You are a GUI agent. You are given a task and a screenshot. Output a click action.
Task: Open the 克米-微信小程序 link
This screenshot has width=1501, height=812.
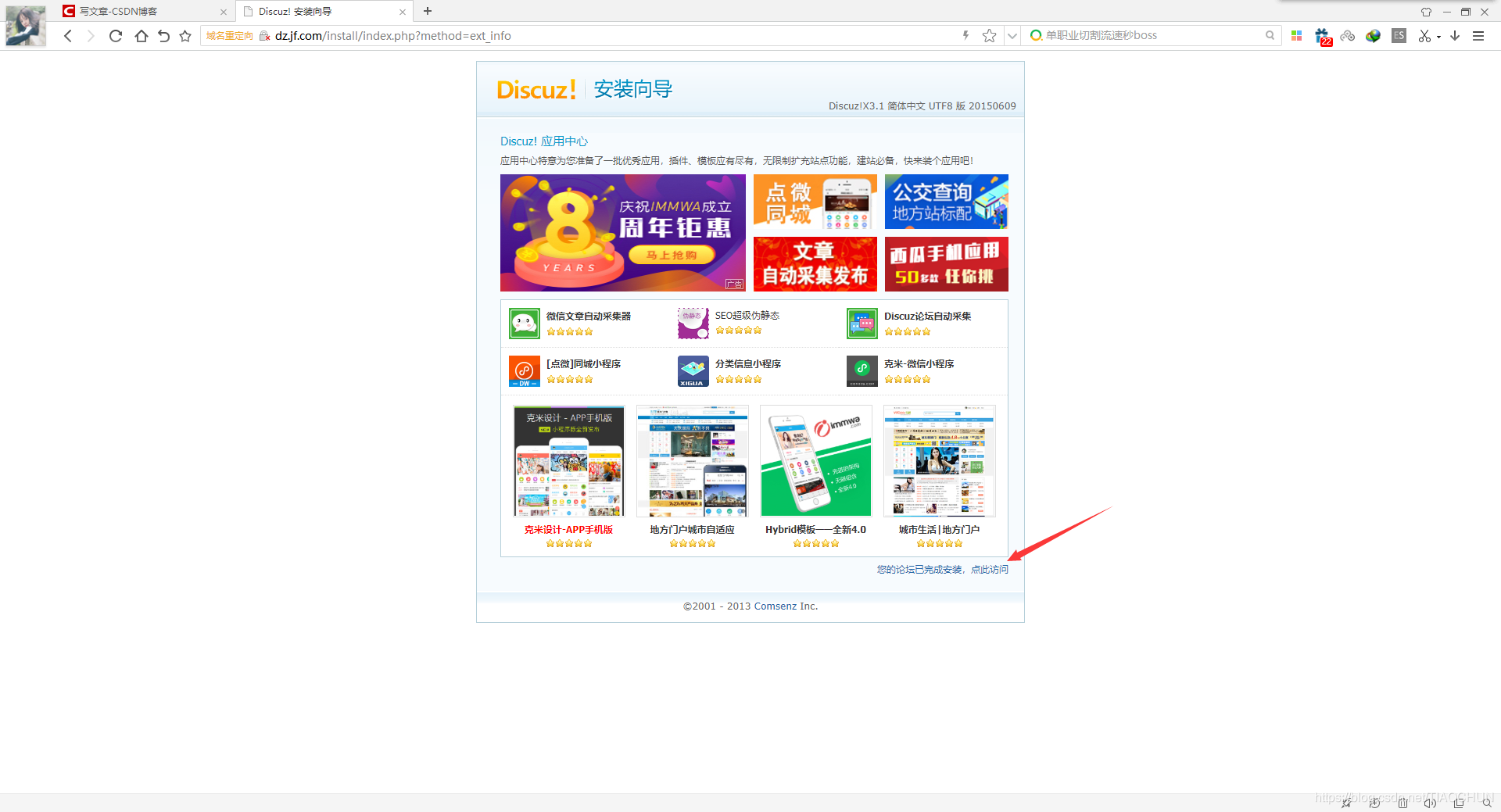pos(919,364)
